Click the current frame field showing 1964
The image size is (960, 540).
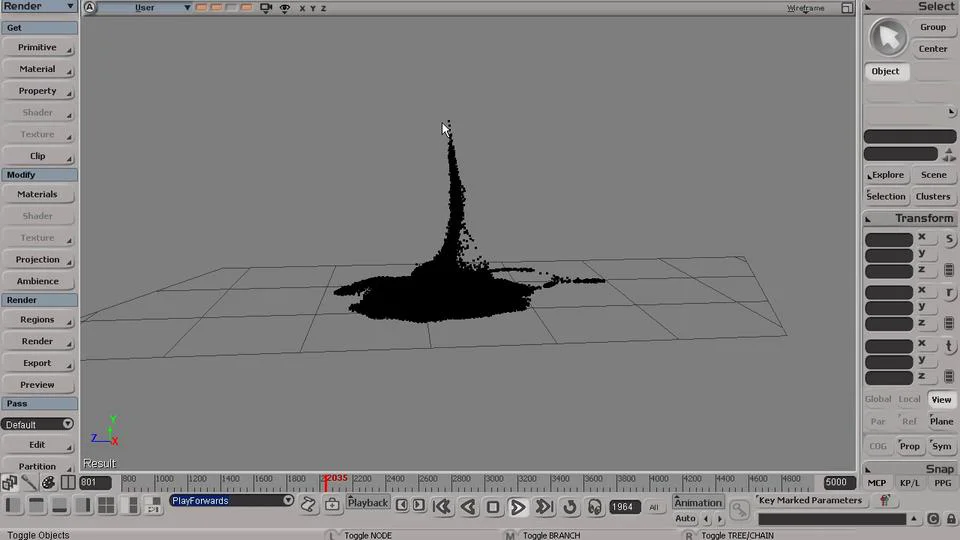pyautogui.click(x=623, y=507)
